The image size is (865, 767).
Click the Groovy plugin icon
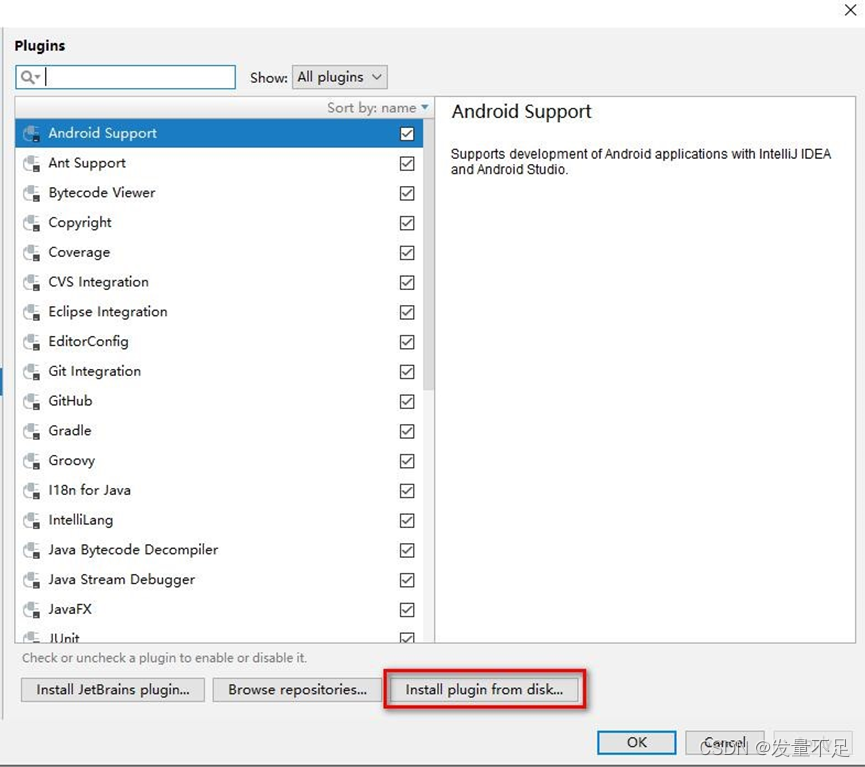click(x=31, y=461)
